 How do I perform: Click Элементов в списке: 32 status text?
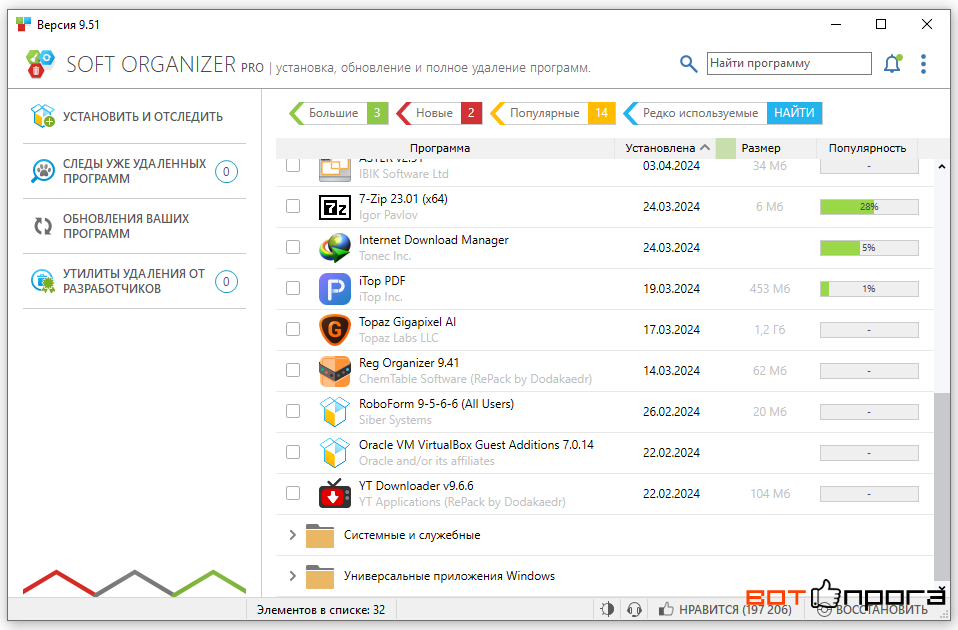(x=321, y=610)
